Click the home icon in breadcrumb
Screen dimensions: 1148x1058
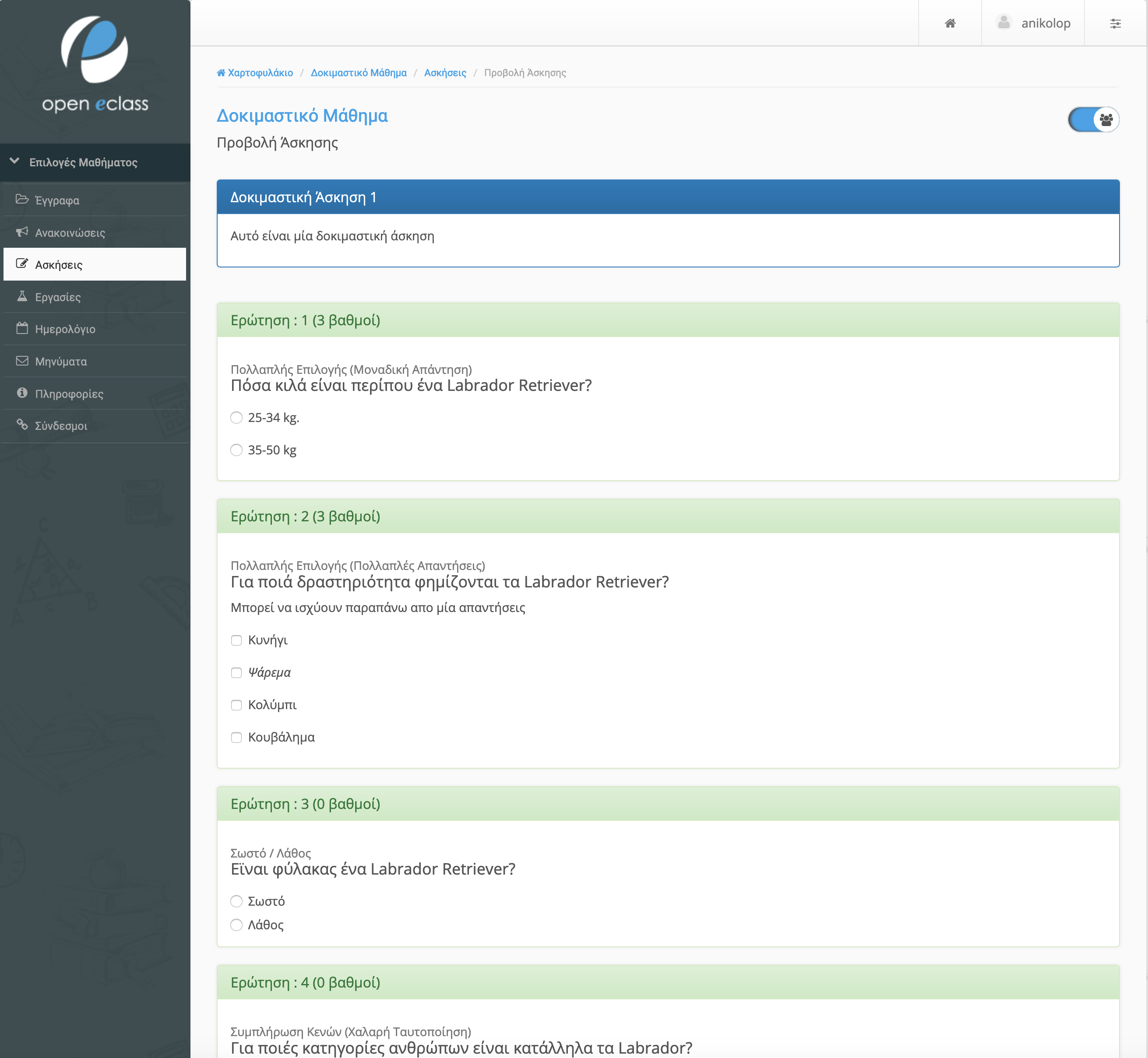[221, 73]
